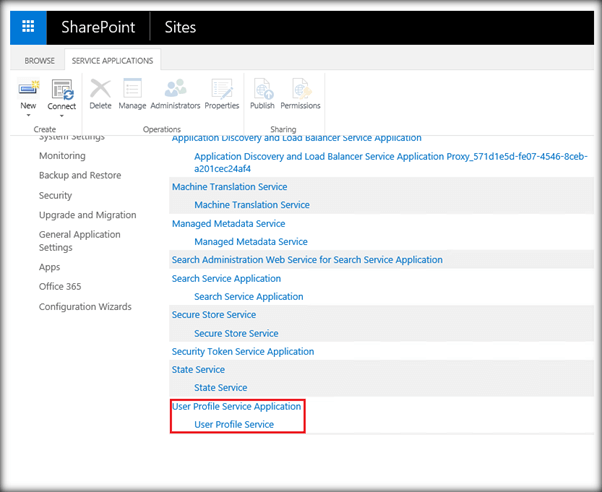Image resolution: width=602 pixels, height=492 pixels.
Task: Open the Managed Metadata Service link
Action: pos(228,223)
